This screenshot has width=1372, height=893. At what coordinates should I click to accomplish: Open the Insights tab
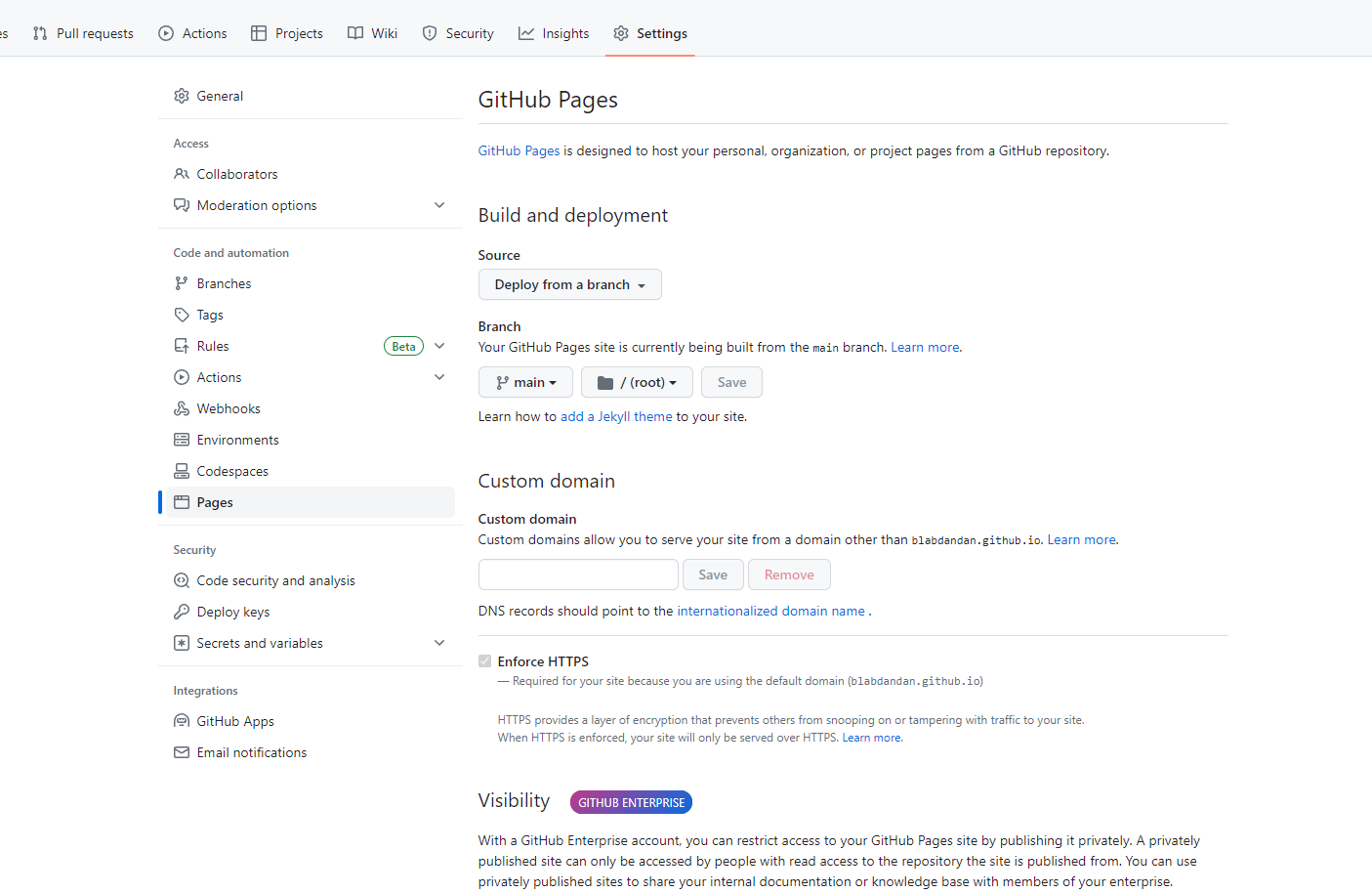[x=554, y=33]
